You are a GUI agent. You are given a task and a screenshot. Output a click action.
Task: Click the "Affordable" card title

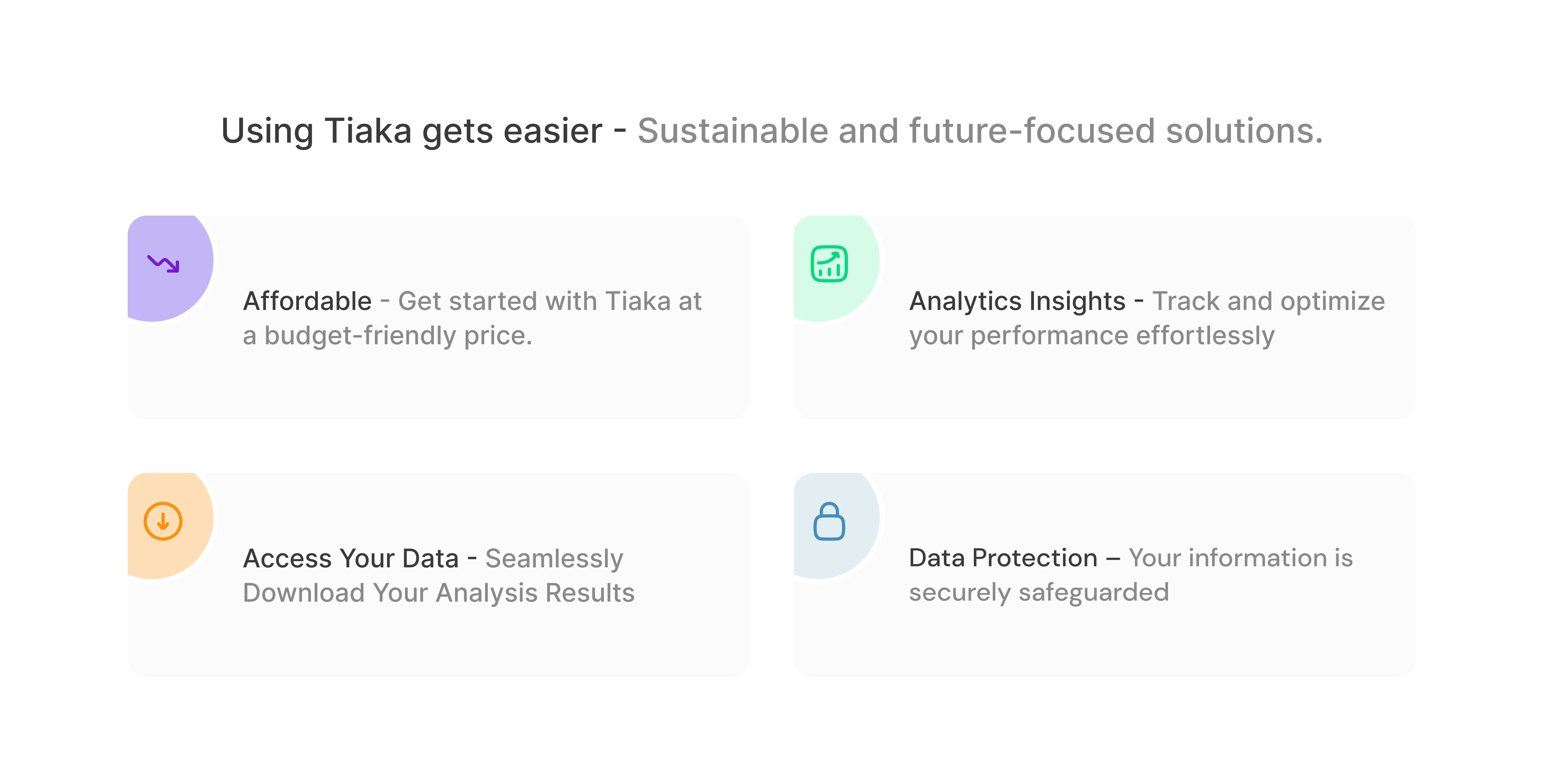point(307,301)
